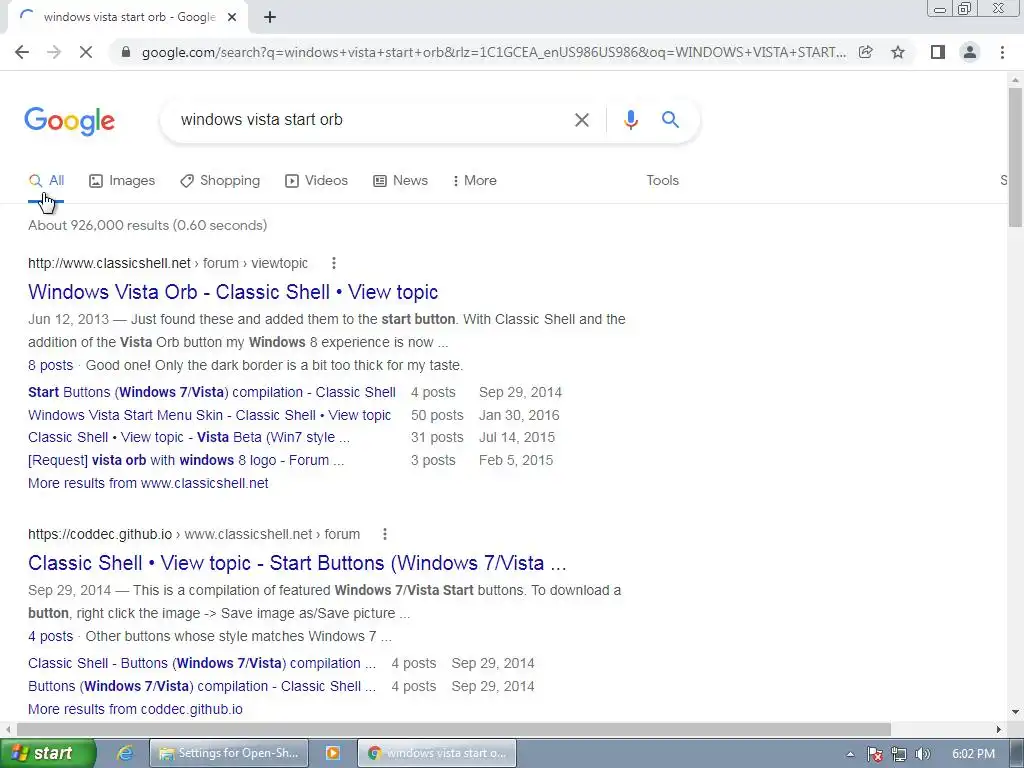Submit search with magnifier icon
Screen dimensions: 1024x768
pos(670,120)
